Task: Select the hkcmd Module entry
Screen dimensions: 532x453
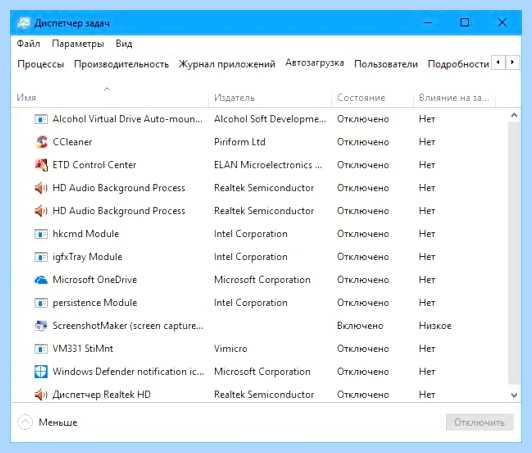Action: (x=86, y=234)
